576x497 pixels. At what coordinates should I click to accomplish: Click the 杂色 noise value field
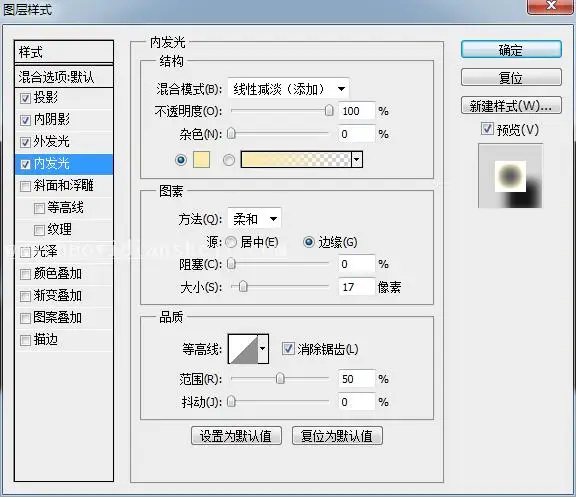click(x=357, y=134)
